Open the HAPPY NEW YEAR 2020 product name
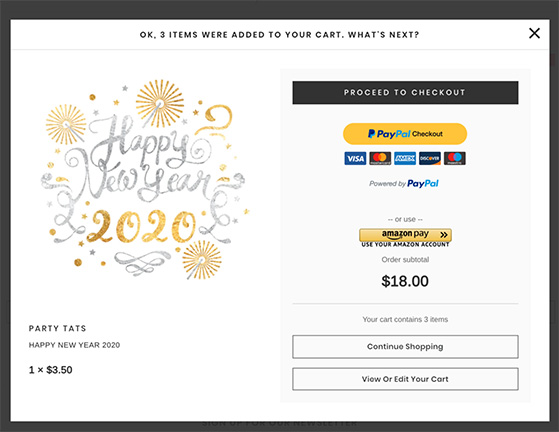The height and width of the screenshot is (432, 559). (74, 345)
